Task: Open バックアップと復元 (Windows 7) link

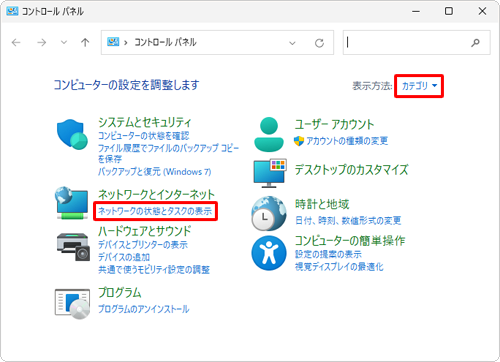Action: [154, 172]
